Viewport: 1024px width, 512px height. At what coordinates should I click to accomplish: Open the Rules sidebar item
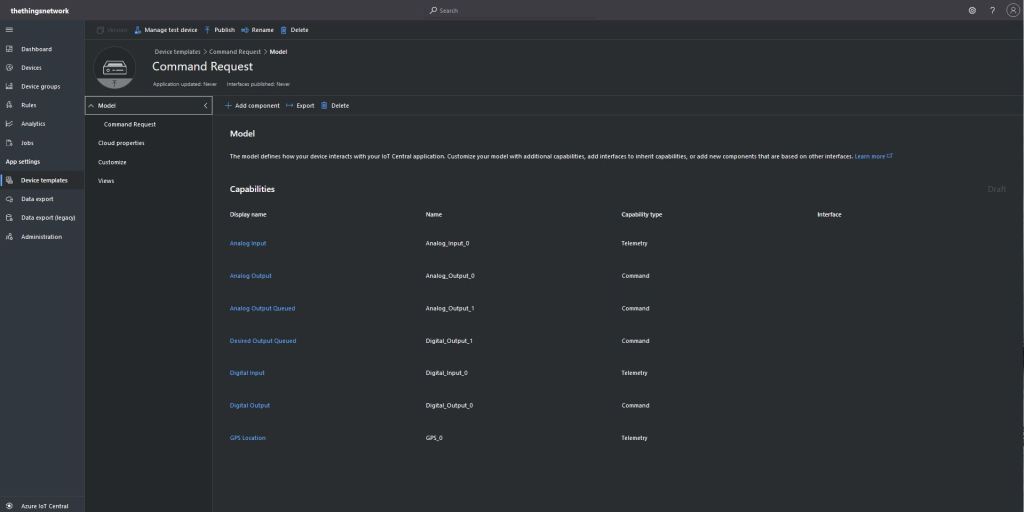[29, 105]
